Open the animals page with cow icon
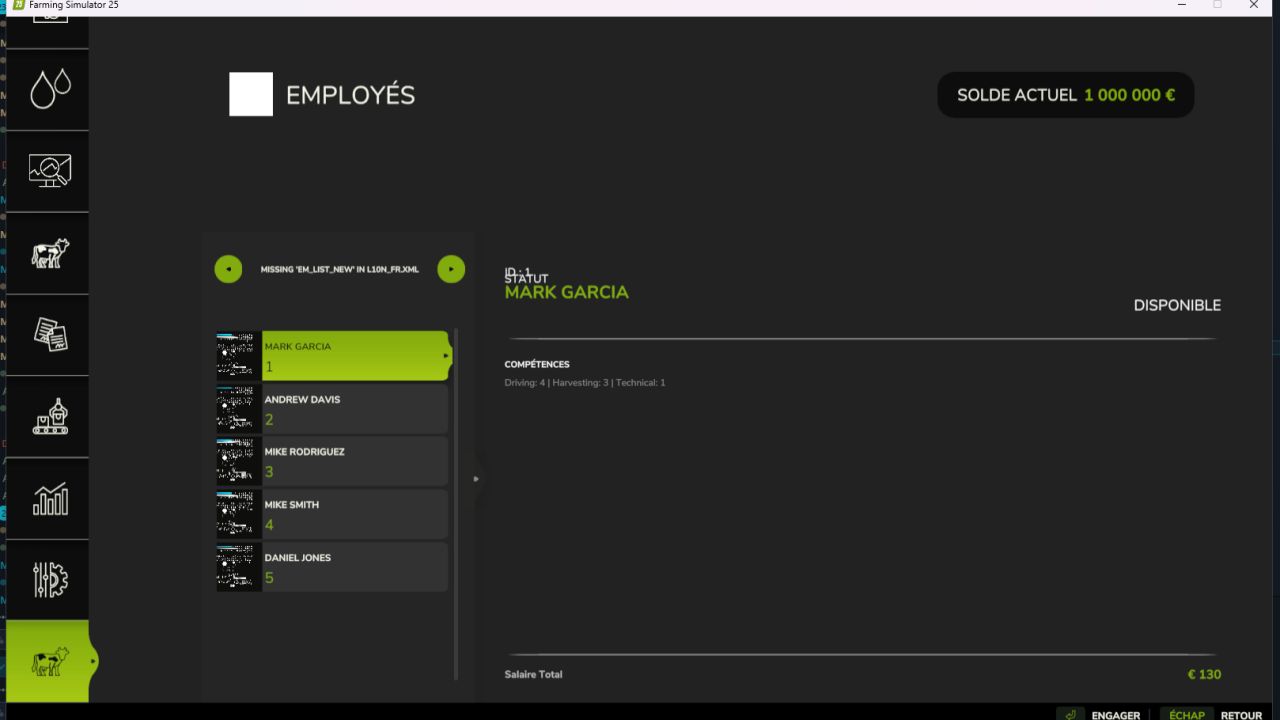Screen dimensions: 1280x720 pyautogui.click(x=49, y=253)
